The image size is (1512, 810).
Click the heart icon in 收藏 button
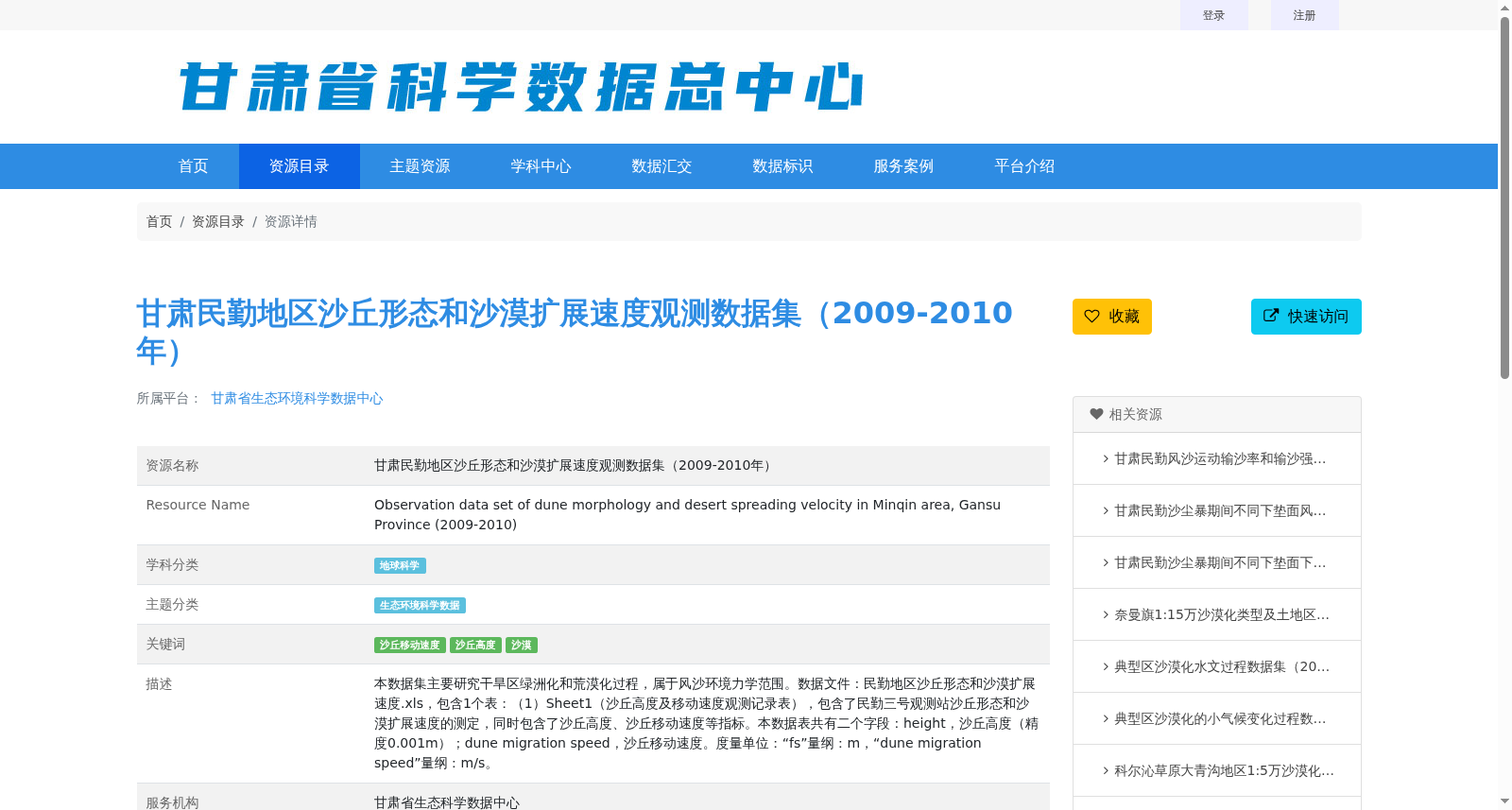coord(1091,317)
